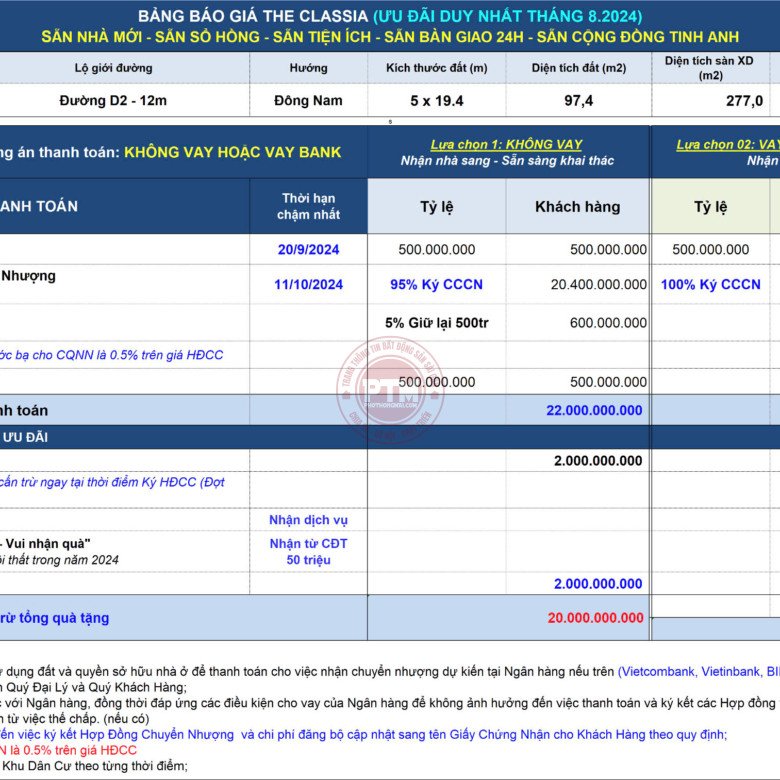Select the '95% Ký CCCN' cell
The height and width of the screenshot is (780, 780).
tap(436, 285)
